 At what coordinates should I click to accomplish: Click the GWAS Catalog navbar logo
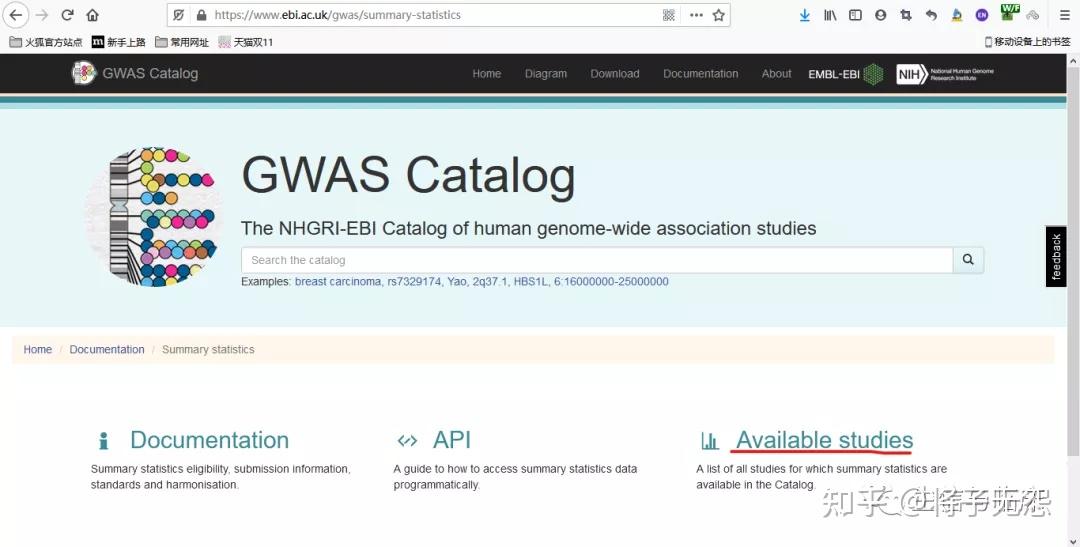point(135,73)
